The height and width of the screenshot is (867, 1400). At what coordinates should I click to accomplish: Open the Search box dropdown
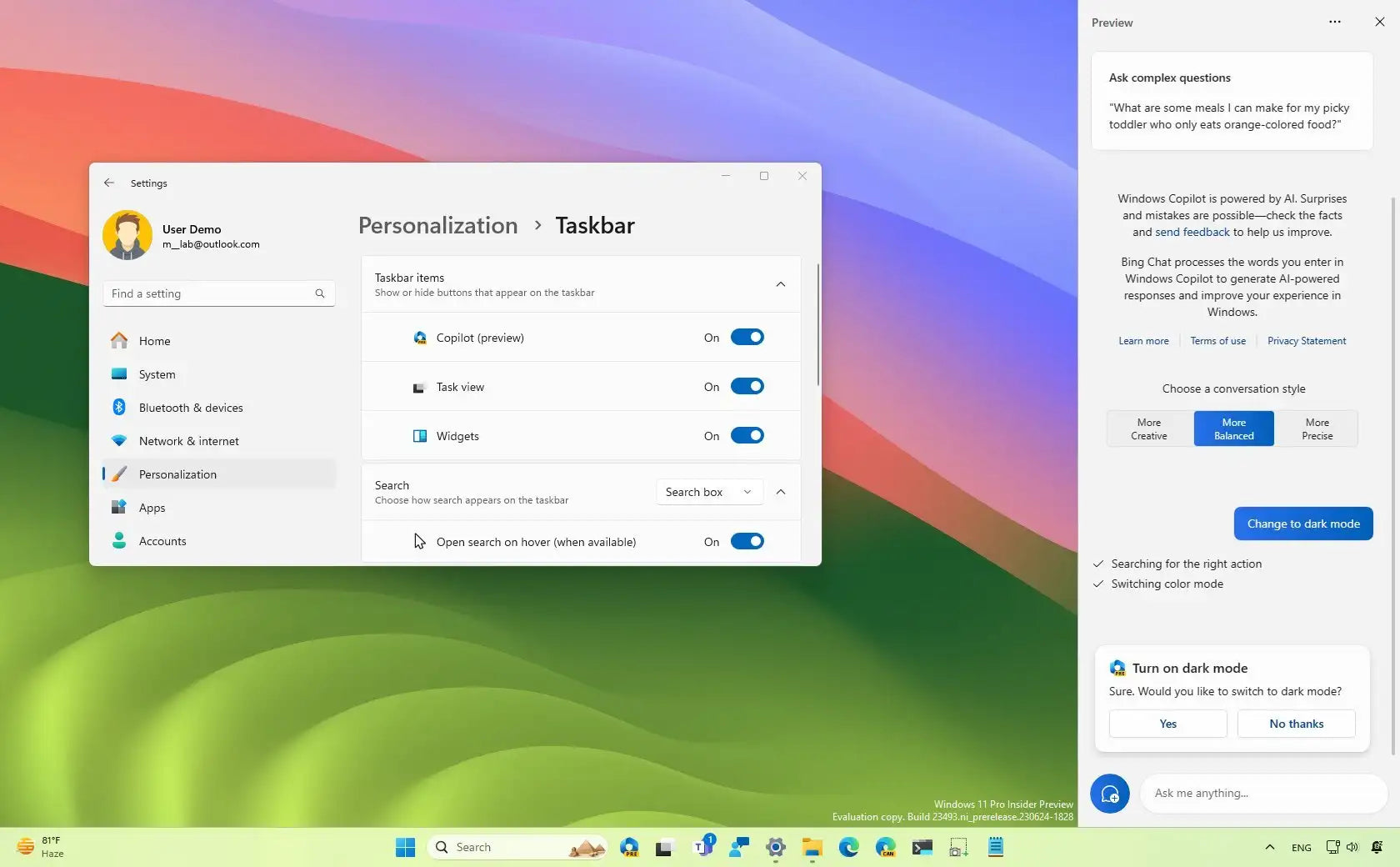tap(709, 492)
